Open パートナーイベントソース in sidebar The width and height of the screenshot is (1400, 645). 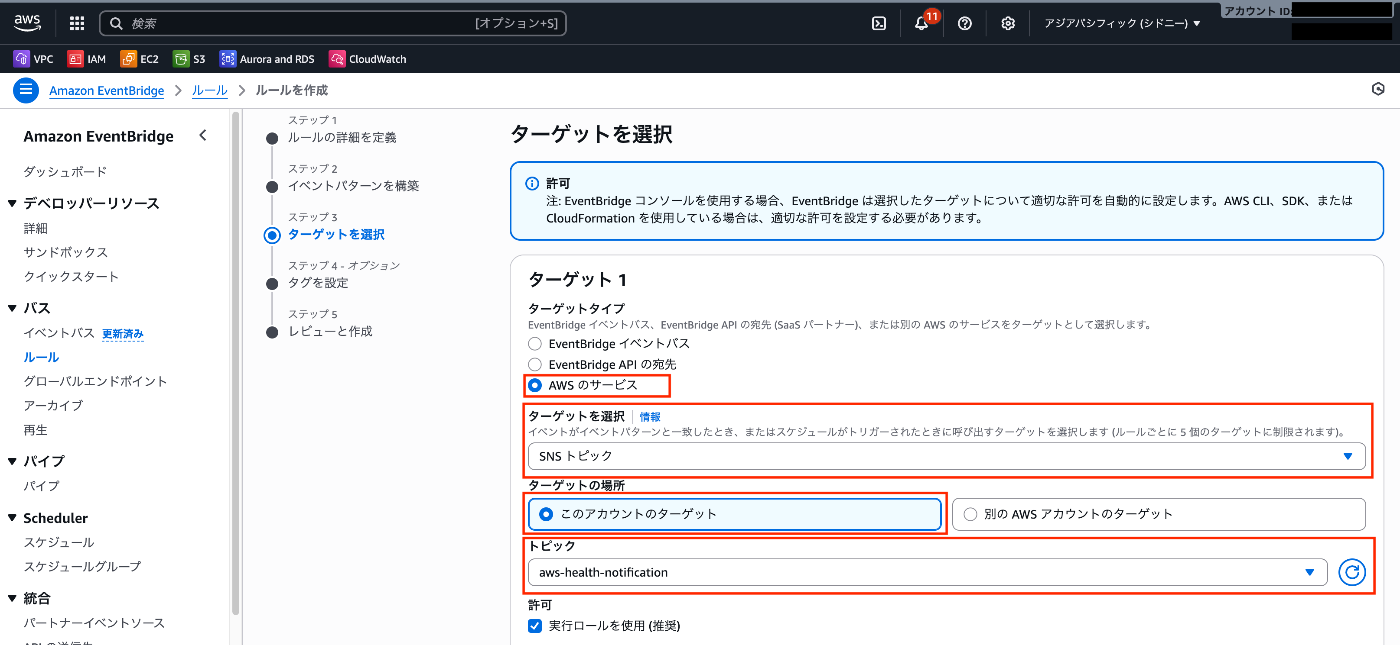click(94, 623)
